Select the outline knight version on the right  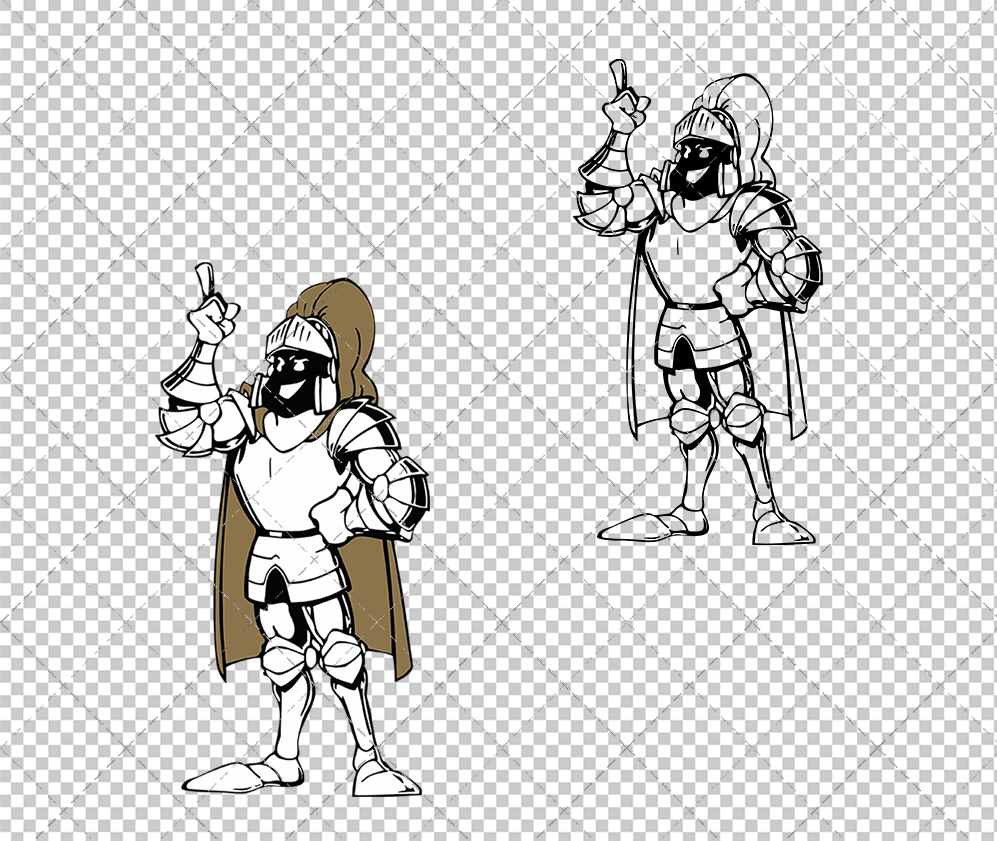point(700,300)
